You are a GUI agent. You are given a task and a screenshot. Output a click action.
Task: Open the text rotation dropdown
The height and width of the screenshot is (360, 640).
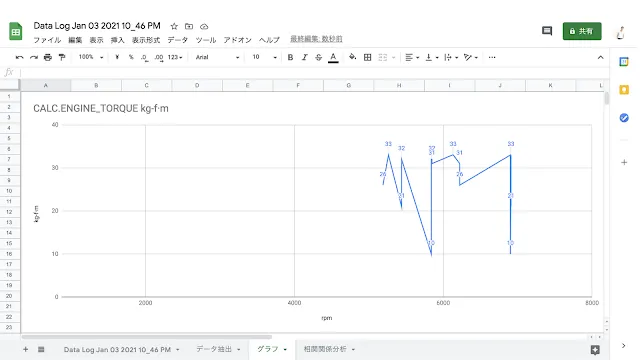[x=471, y=58]
